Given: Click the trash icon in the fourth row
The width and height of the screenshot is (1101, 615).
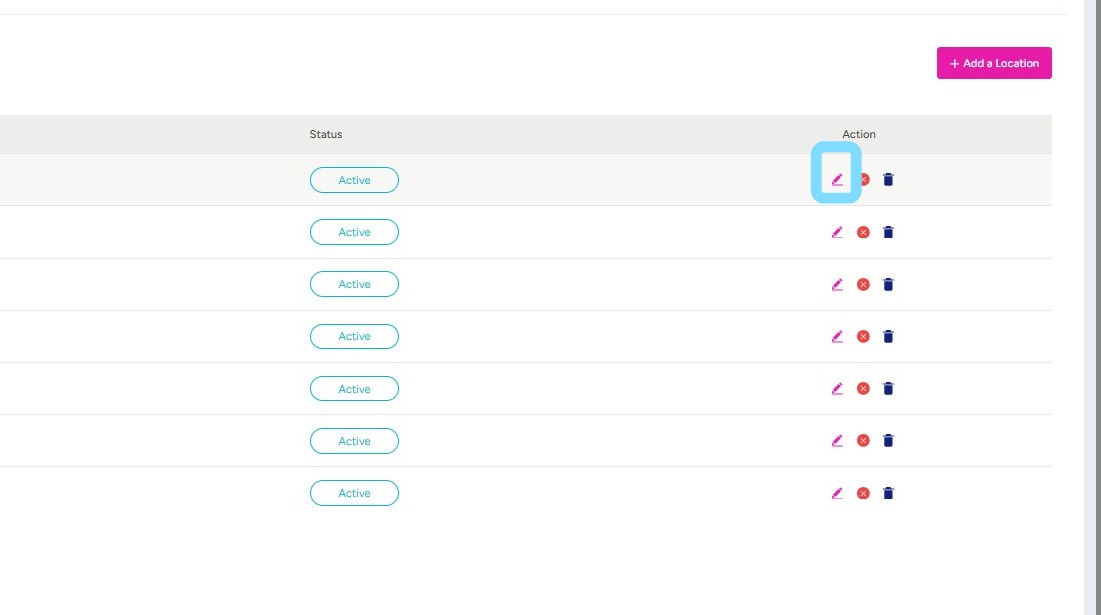Looking at the screenshot, I should coord(888,336).
